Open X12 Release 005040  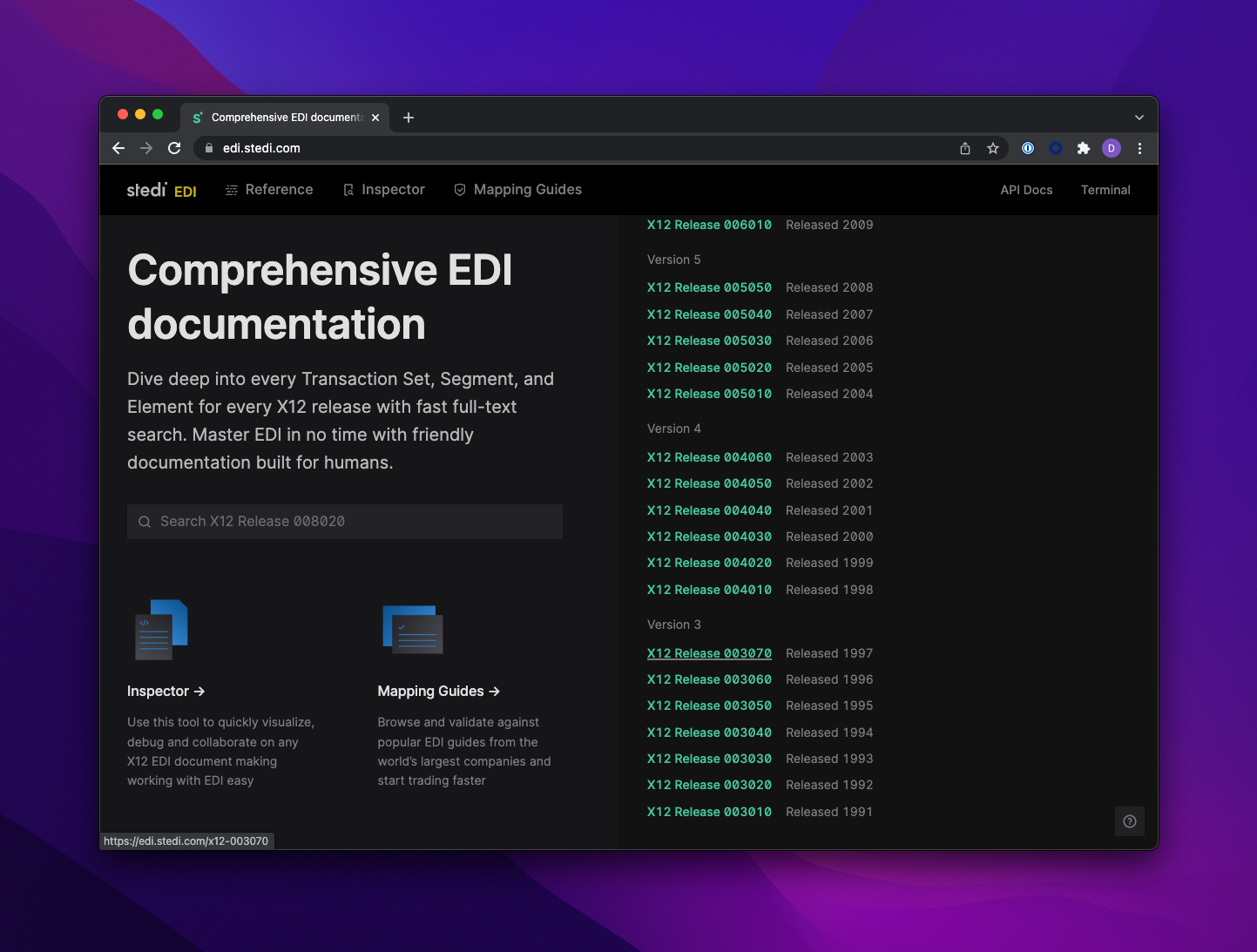click(x=709, y=314)
